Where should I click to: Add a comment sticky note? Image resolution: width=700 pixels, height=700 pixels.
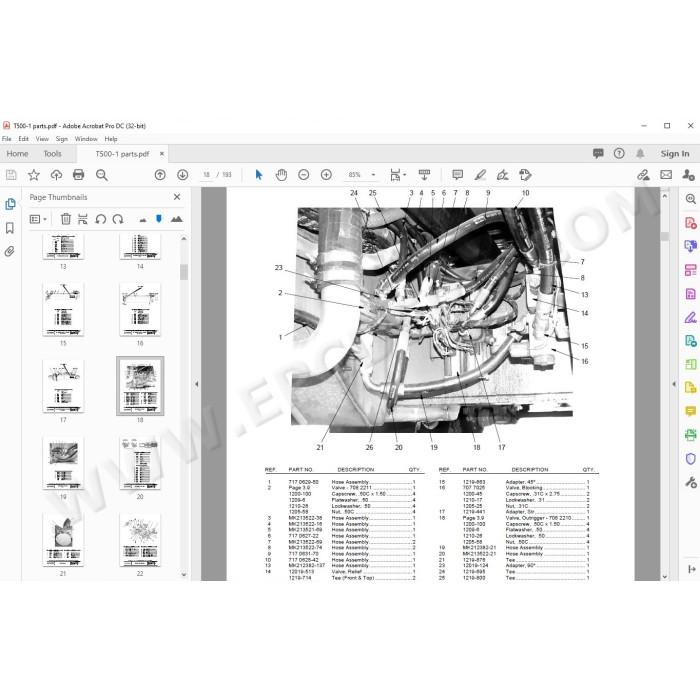pos(458,175)
